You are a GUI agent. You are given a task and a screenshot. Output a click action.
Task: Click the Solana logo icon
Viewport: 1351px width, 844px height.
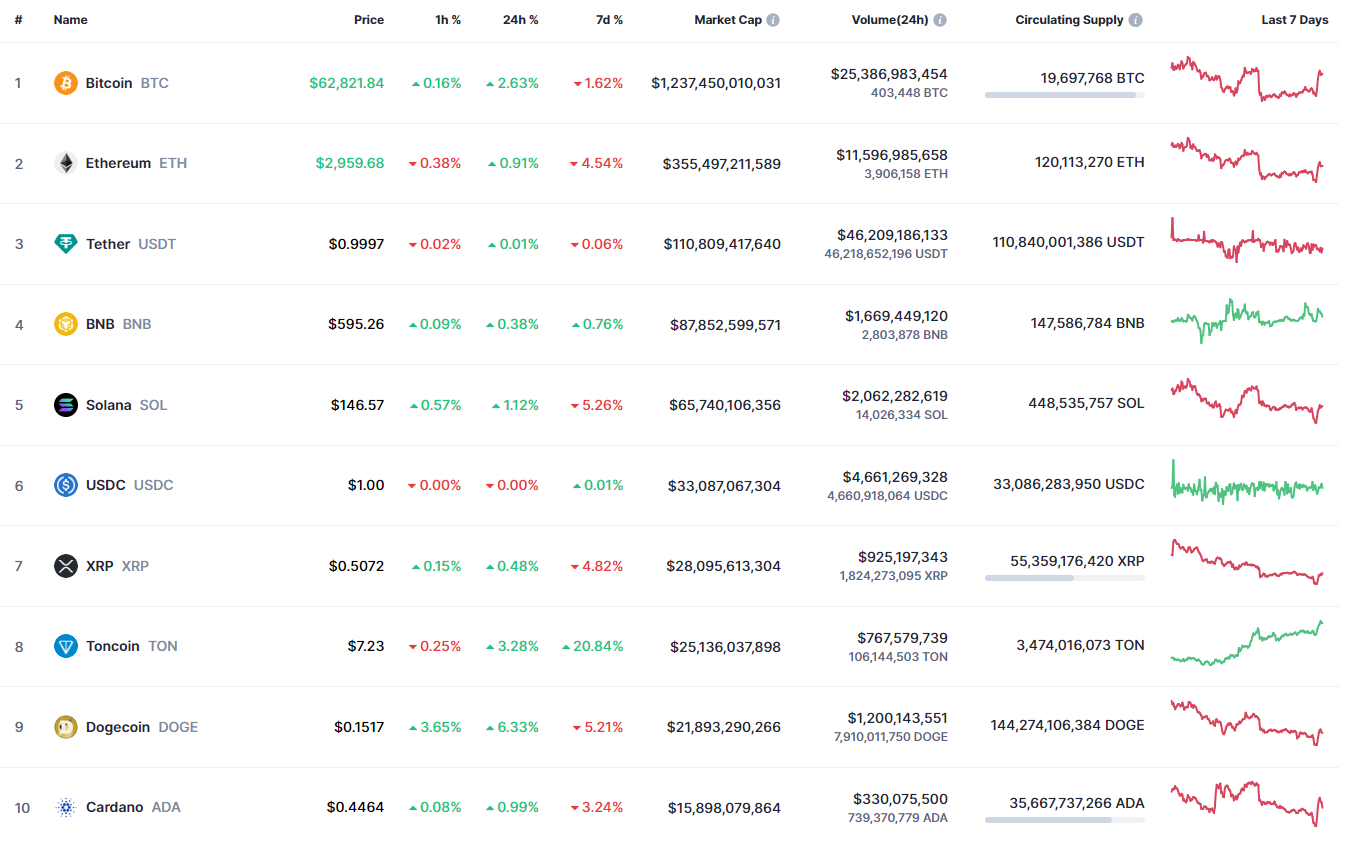[65, 405]
